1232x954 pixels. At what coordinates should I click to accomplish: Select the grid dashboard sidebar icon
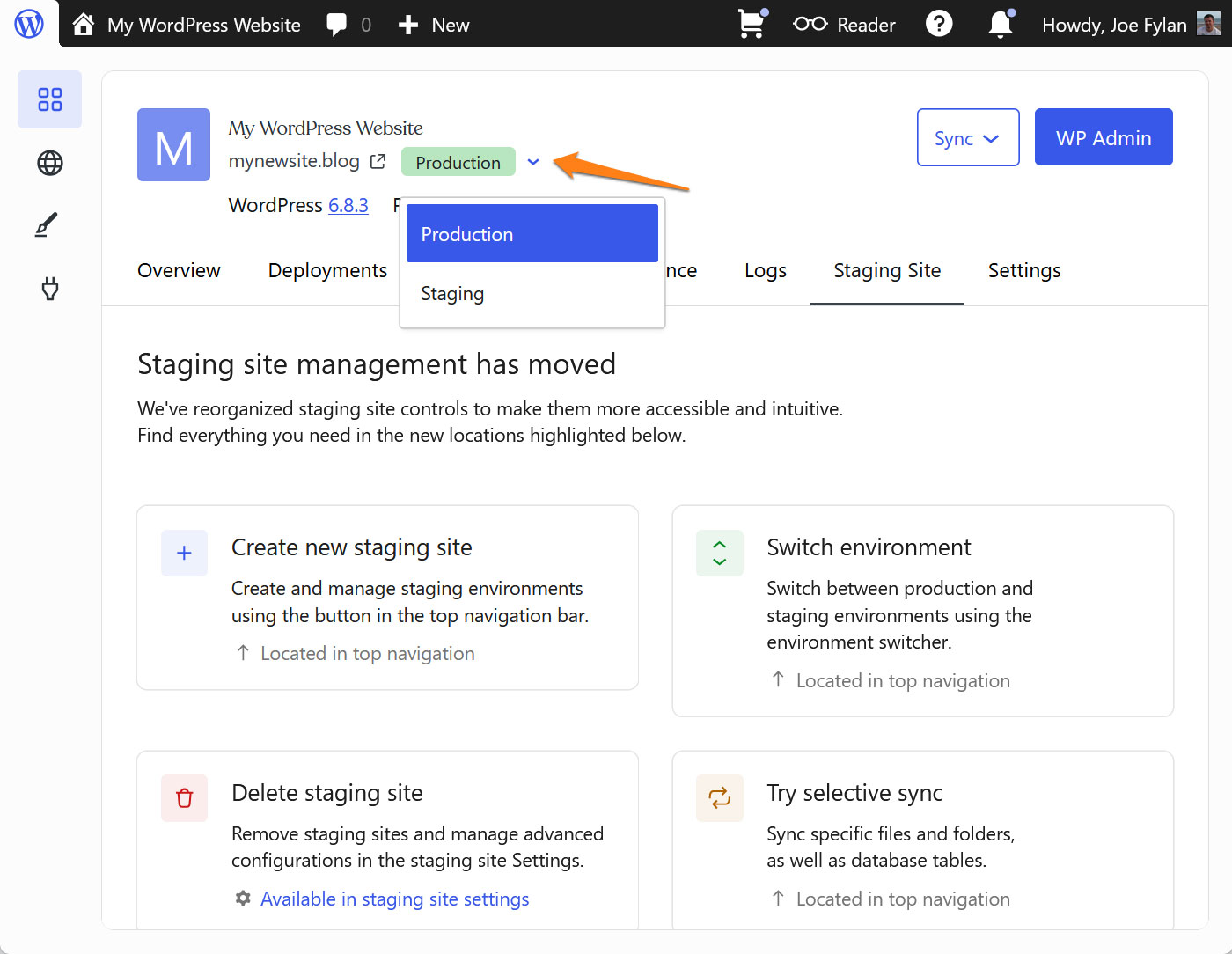pyautogui.click(x=50, y=99)
